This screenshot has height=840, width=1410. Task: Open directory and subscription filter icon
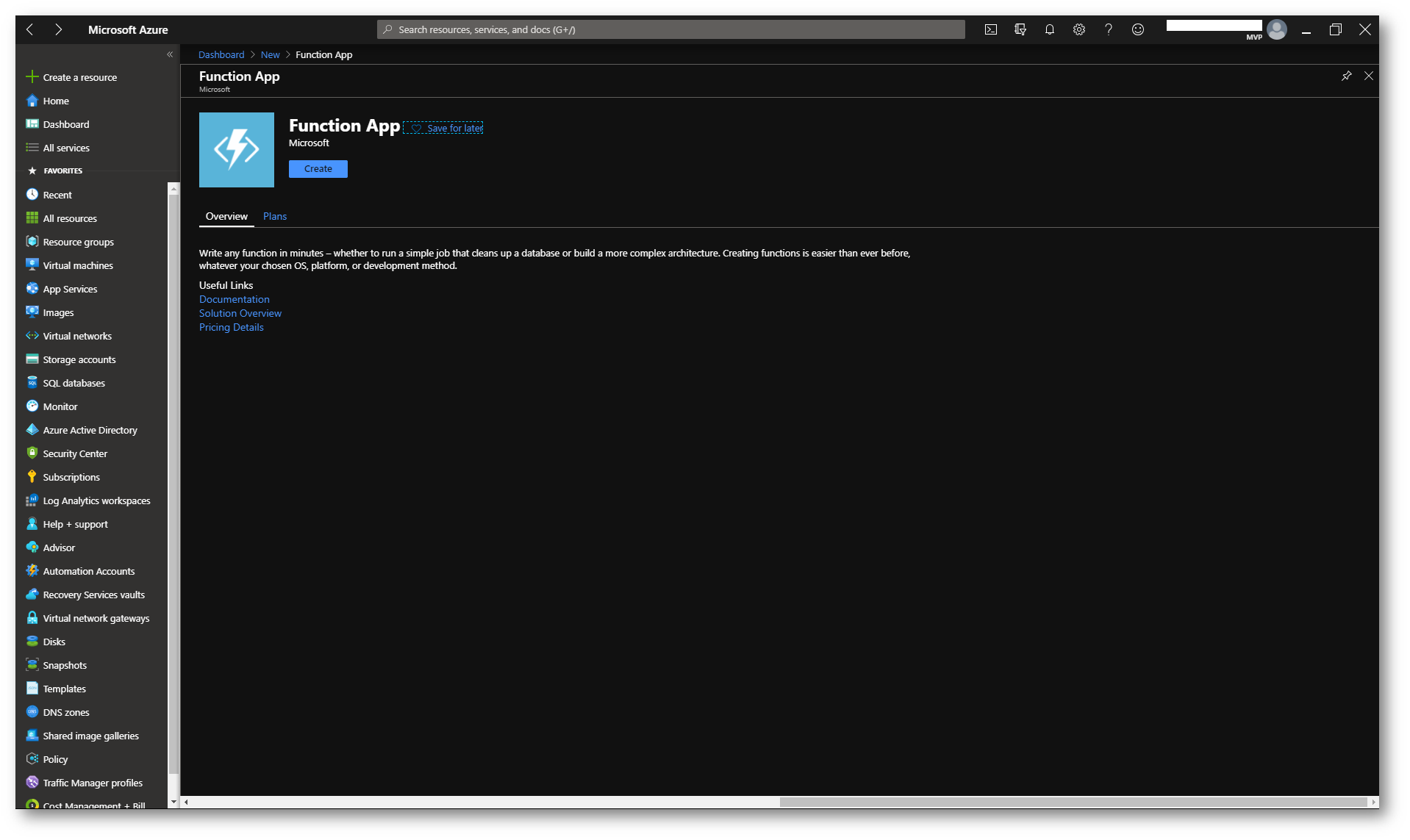click(x=1020, y=29)
